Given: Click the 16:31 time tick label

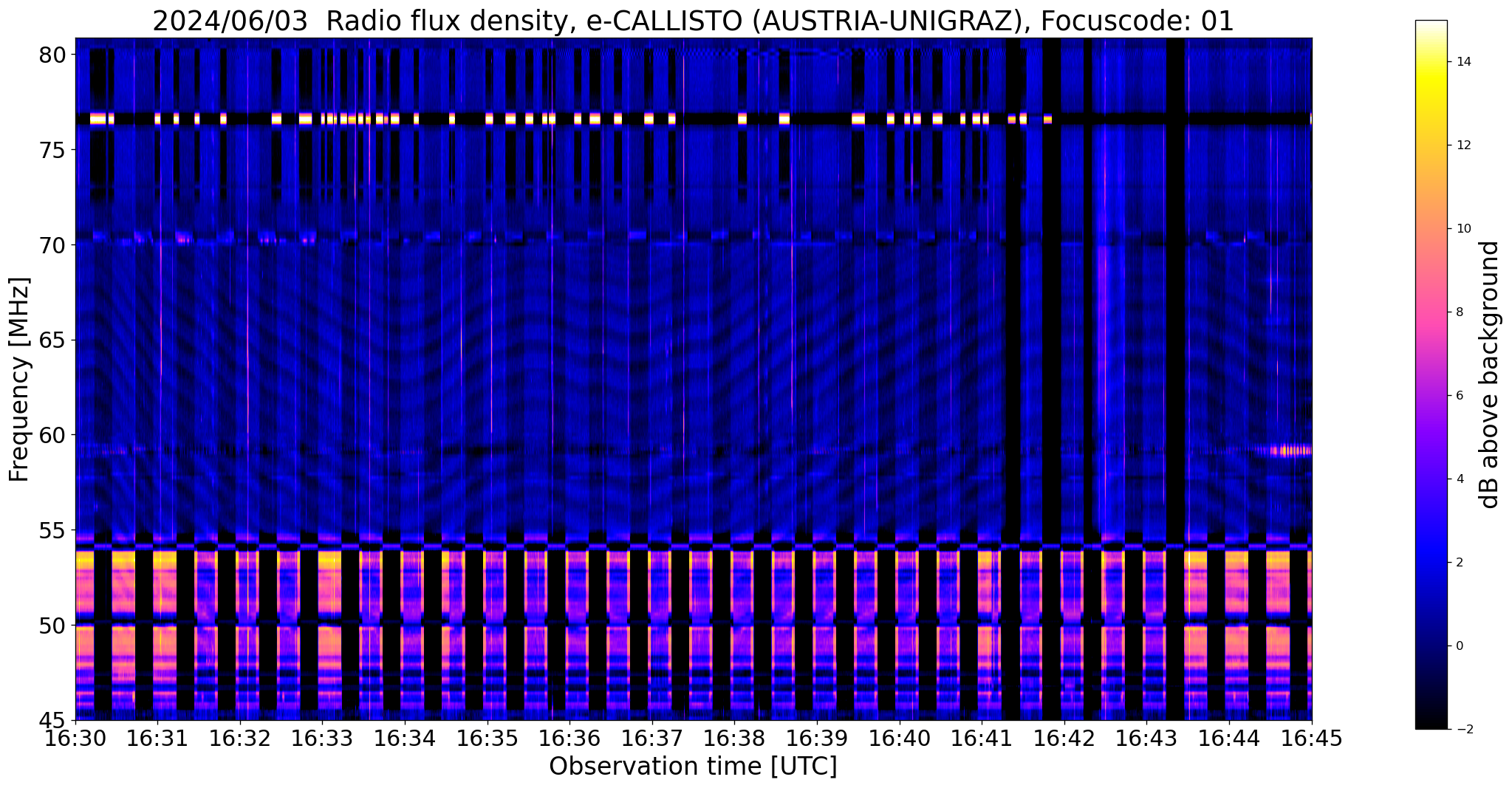Looking at the screenshot, I should tap(157, 739).
